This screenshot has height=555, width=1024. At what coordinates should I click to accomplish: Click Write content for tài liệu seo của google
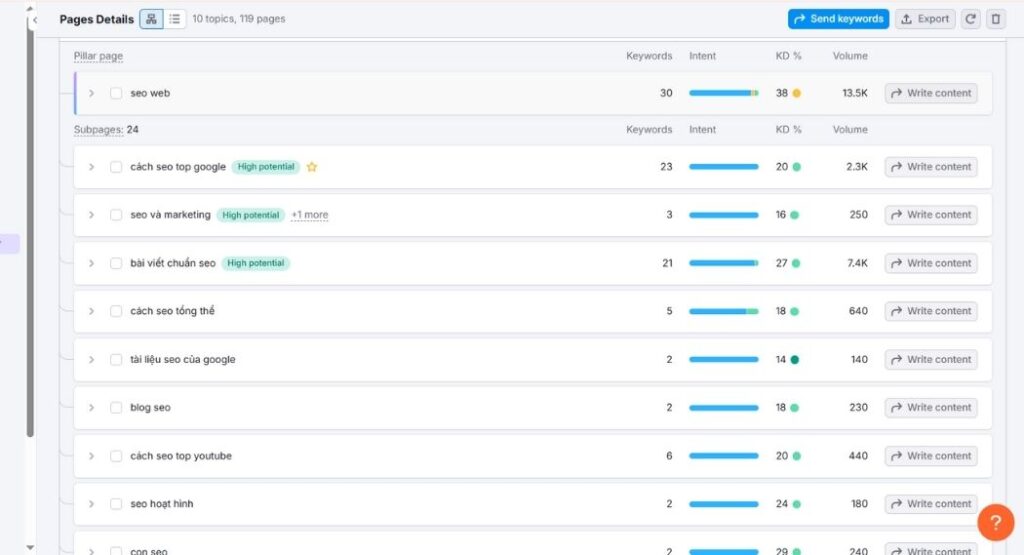(x=931, y=360)
